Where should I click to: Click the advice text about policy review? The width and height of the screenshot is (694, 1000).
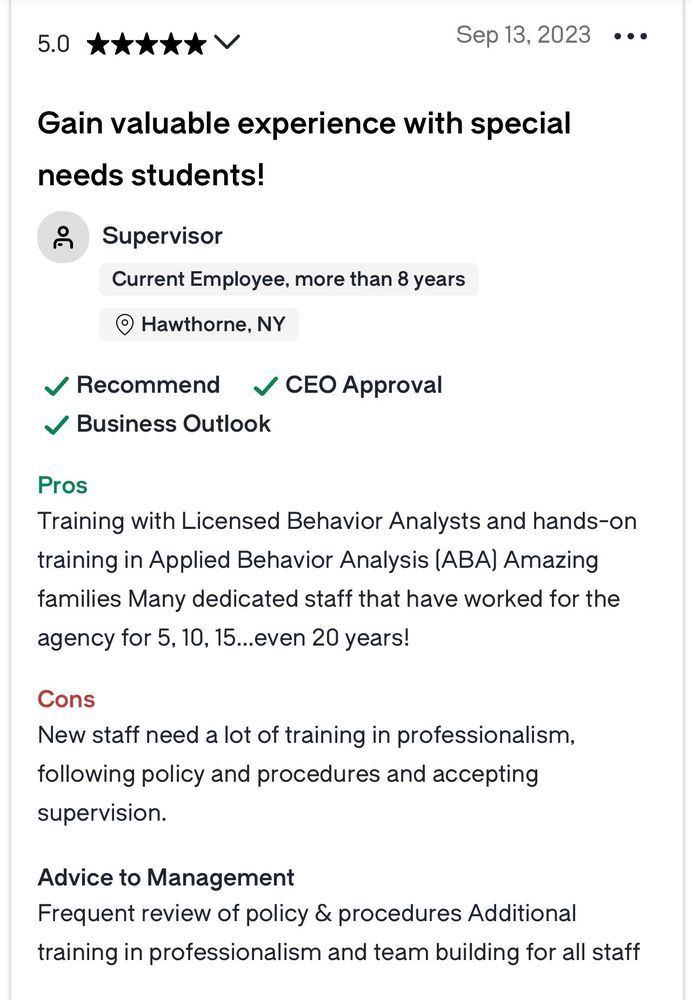(x=338, y=932)
